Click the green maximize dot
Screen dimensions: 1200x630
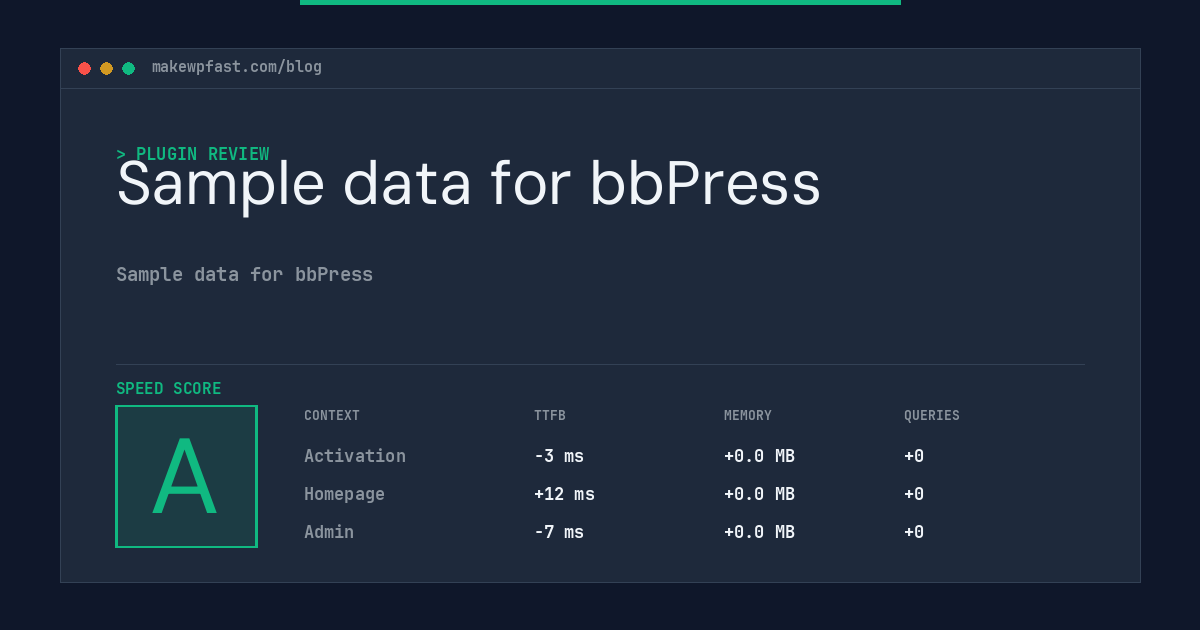128,68
